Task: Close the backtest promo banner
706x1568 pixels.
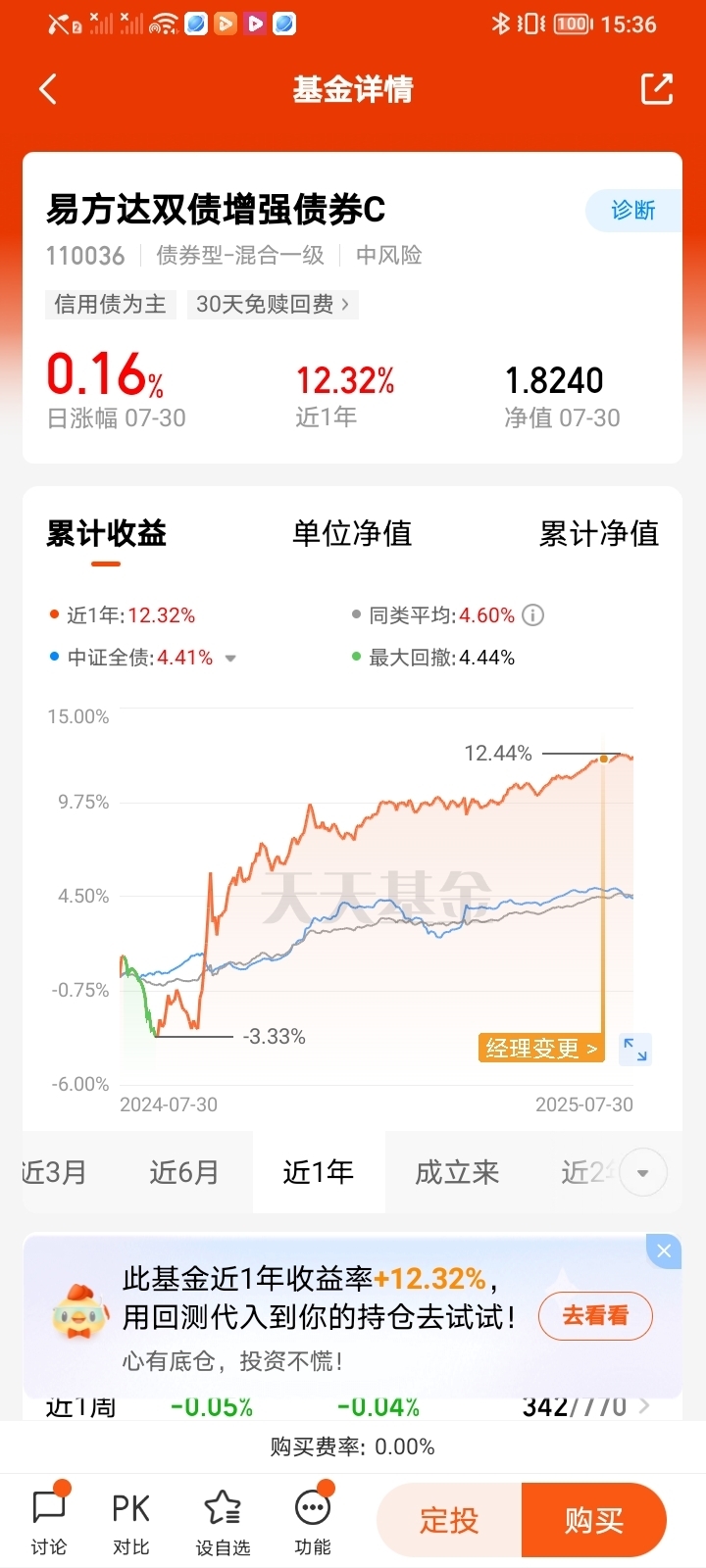Action: pyautogui.click(x=664, y=1250)
